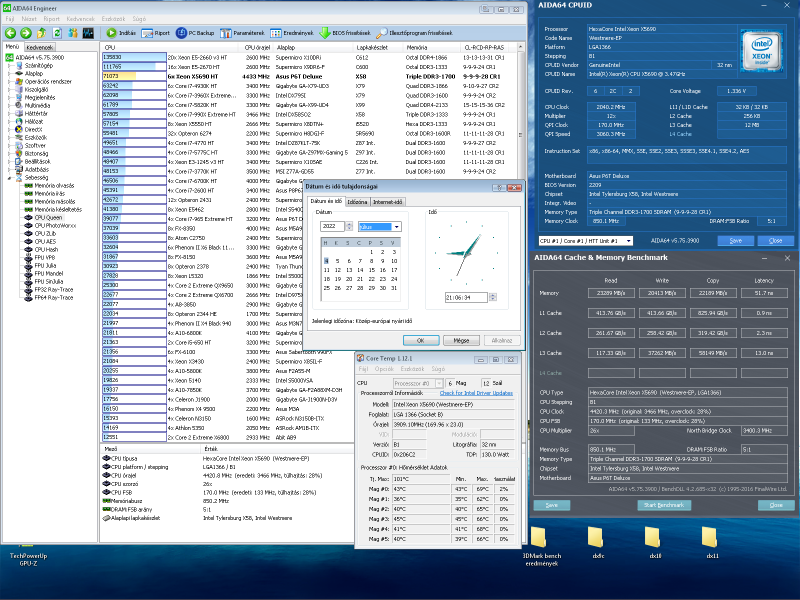Click the time field 21:06:34
Viewport: 800px width, 600px height.
(x=466, y=297)
